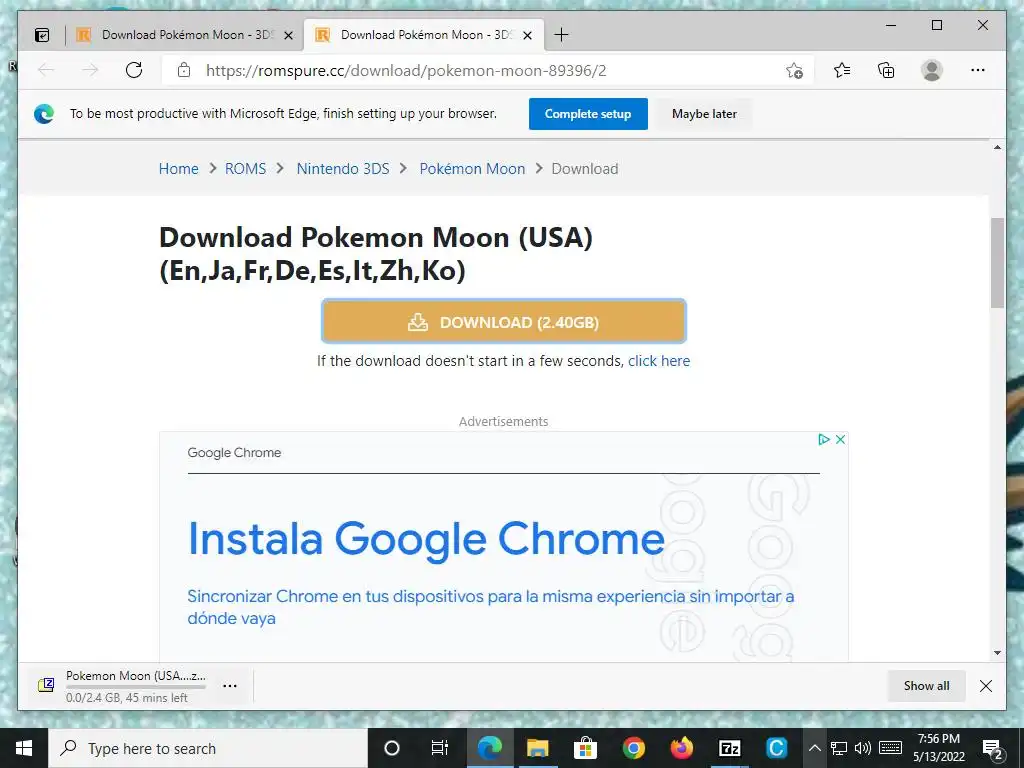
Task: Open Task View on the taskbar
Action: (x=440, y=748)
